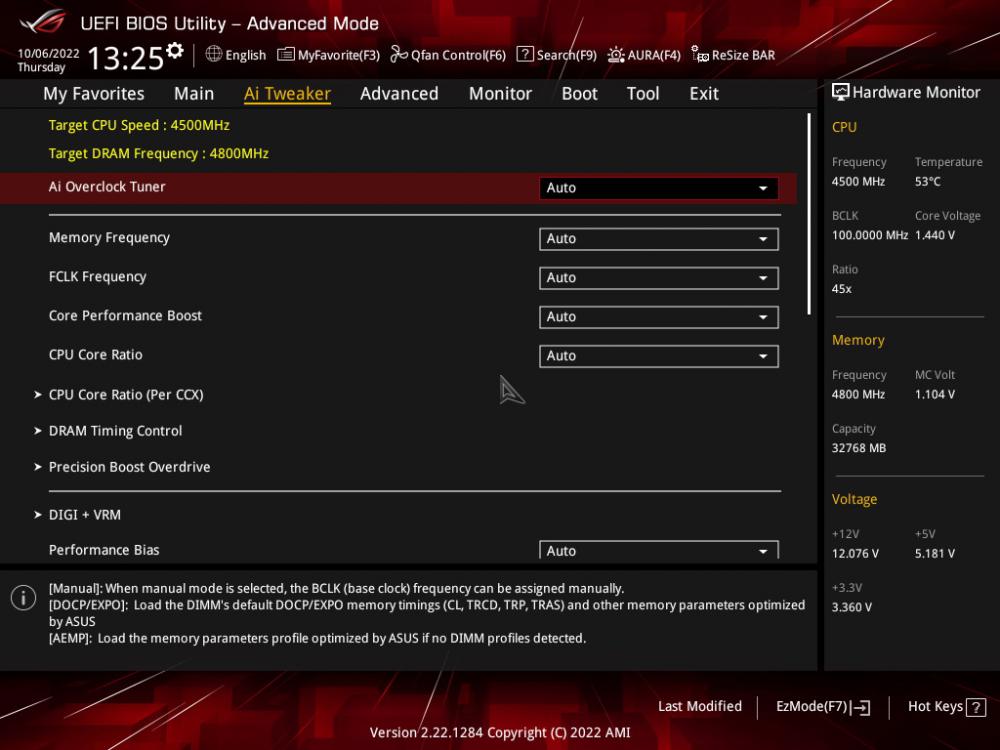The image size is (1000, 750).
Task: Click the Search question mark icon
Action: (525, 54)
